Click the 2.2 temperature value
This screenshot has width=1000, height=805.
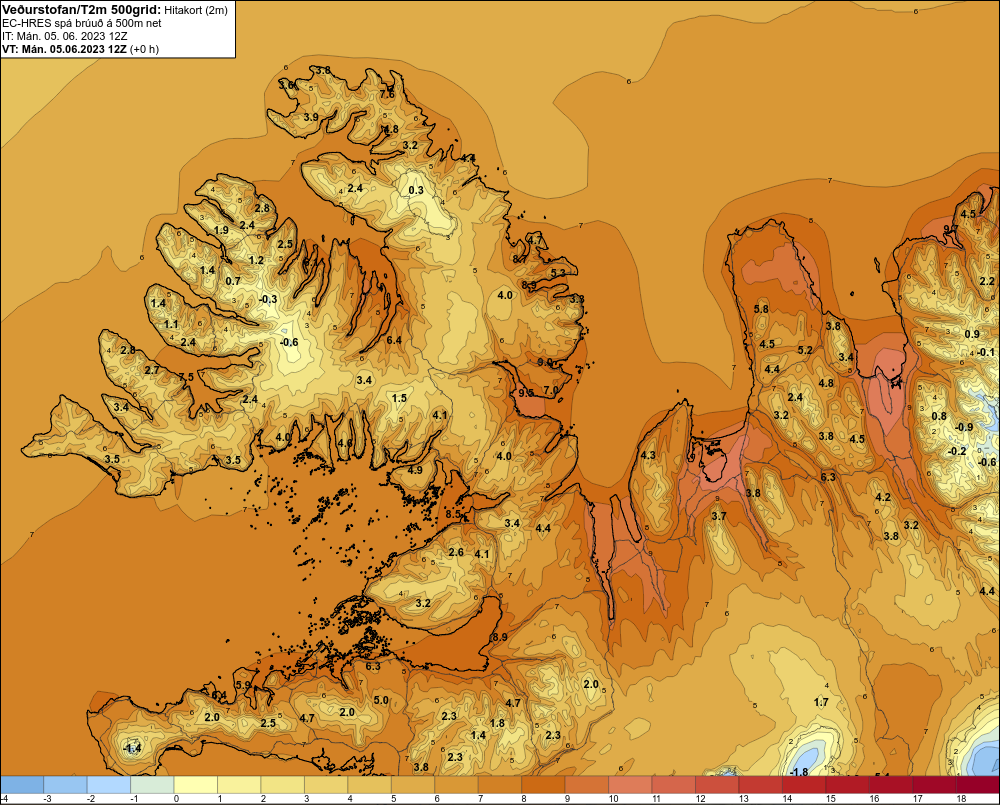tap(987, 281)
